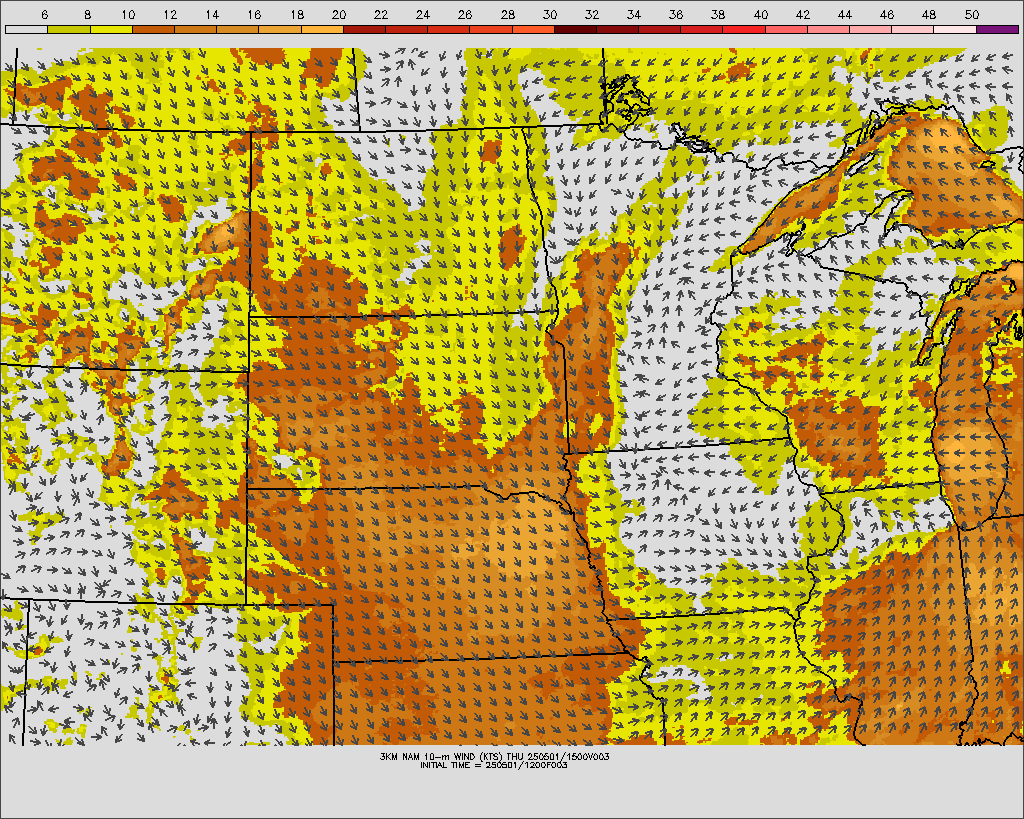Viewport: 1024px width, 819px height.
Task: Click the '10' legend label
Action: click(x=128, y=14)
